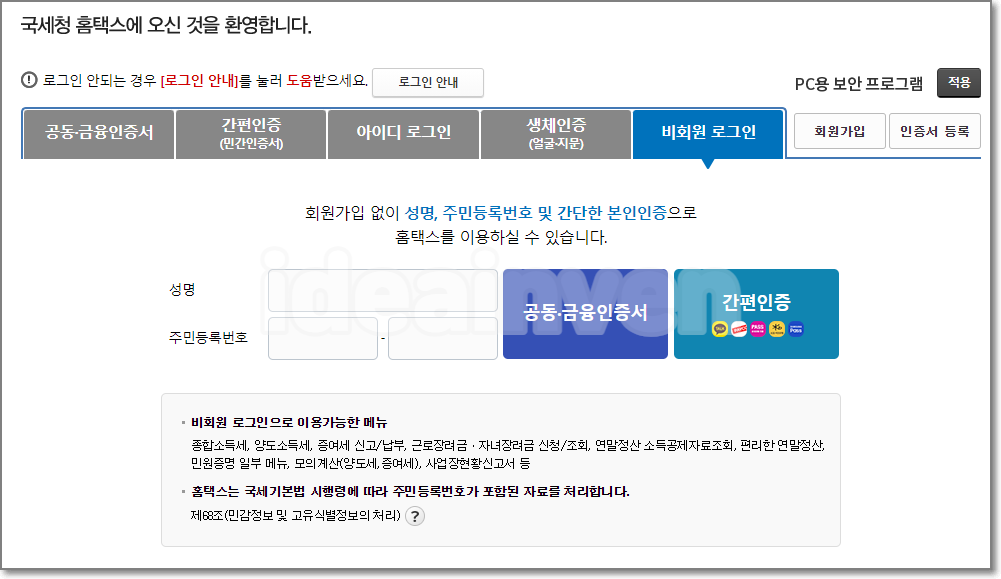
Task: Click the large 공동·금융인증서 banner
Action: [584, 313]
